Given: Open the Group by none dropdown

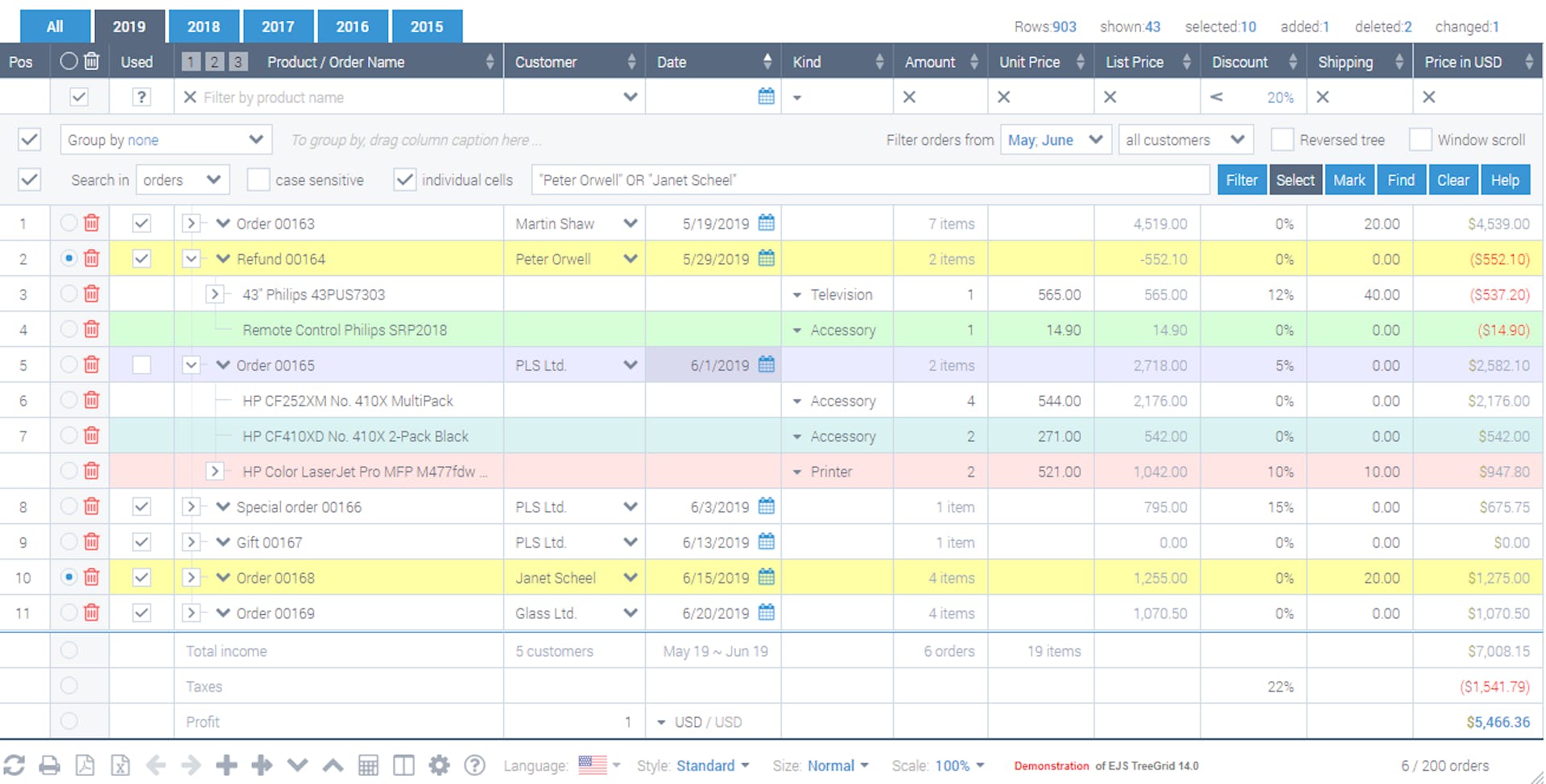Looking at the screenshot, I should (x=166, y=139).
